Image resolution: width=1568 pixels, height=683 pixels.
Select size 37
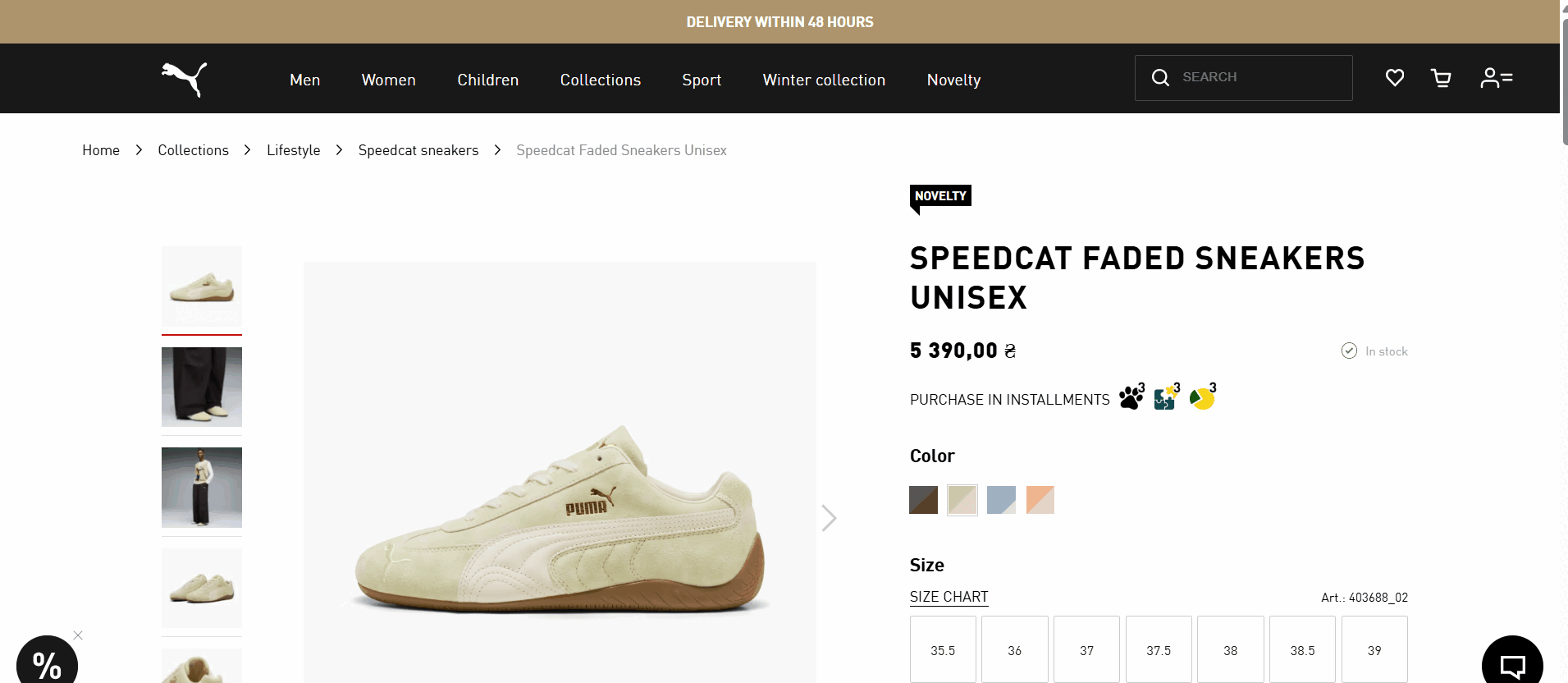1086,649
